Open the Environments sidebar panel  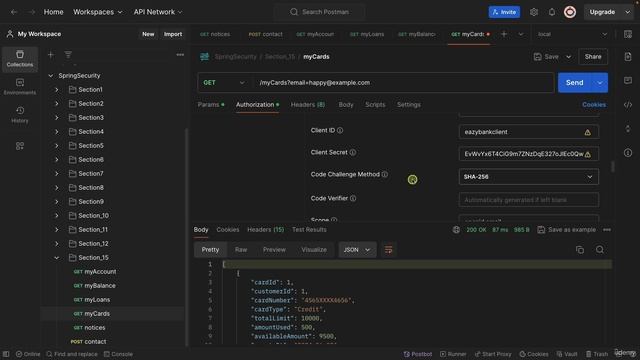pyautogui.click(x=20, y=87)
